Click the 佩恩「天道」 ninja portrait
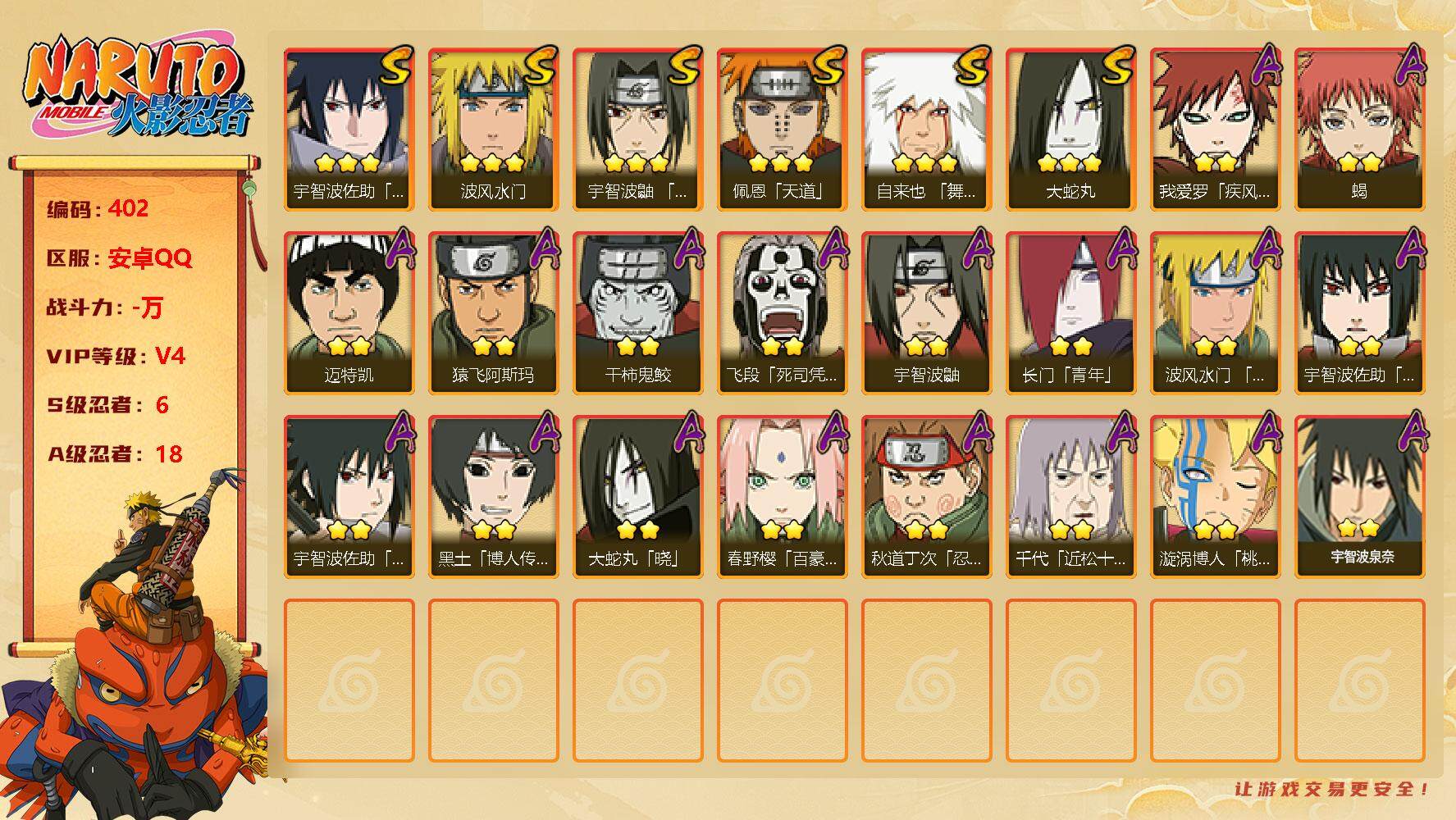 tap(782, 129)
